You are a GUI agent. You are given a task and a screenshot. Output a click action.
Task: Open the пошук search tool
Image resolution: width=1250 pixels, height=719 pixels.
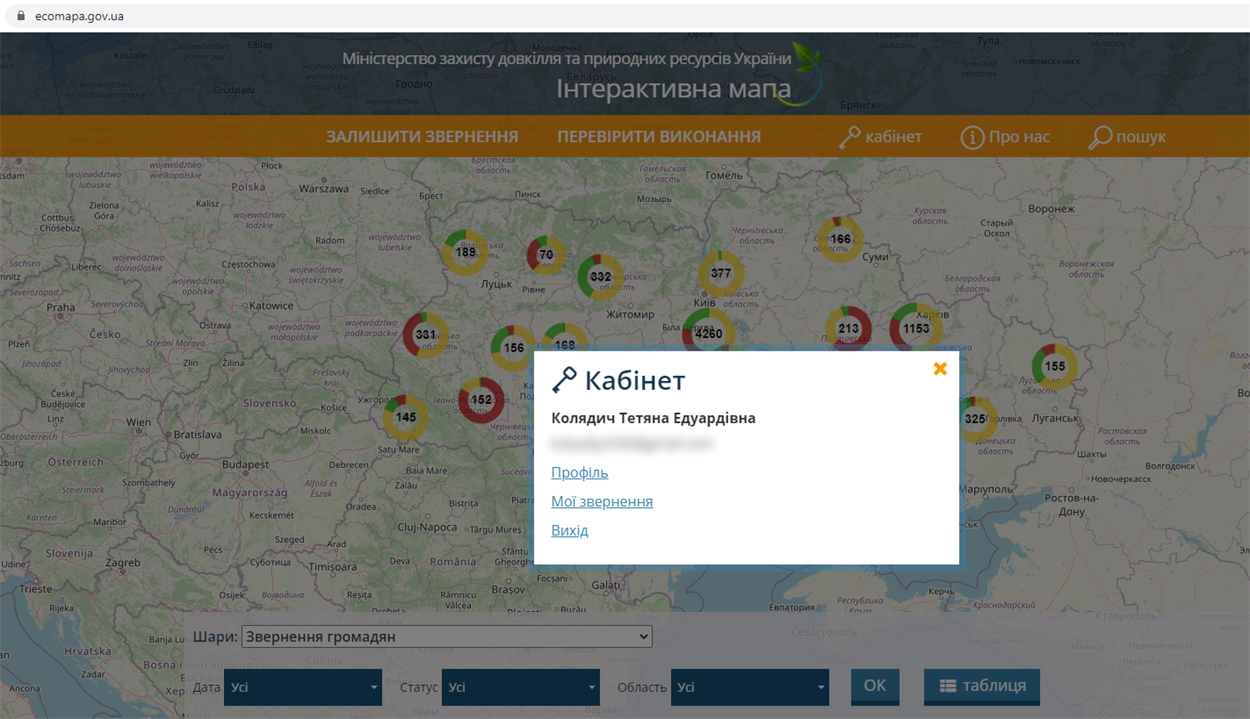click(1127, 137)
